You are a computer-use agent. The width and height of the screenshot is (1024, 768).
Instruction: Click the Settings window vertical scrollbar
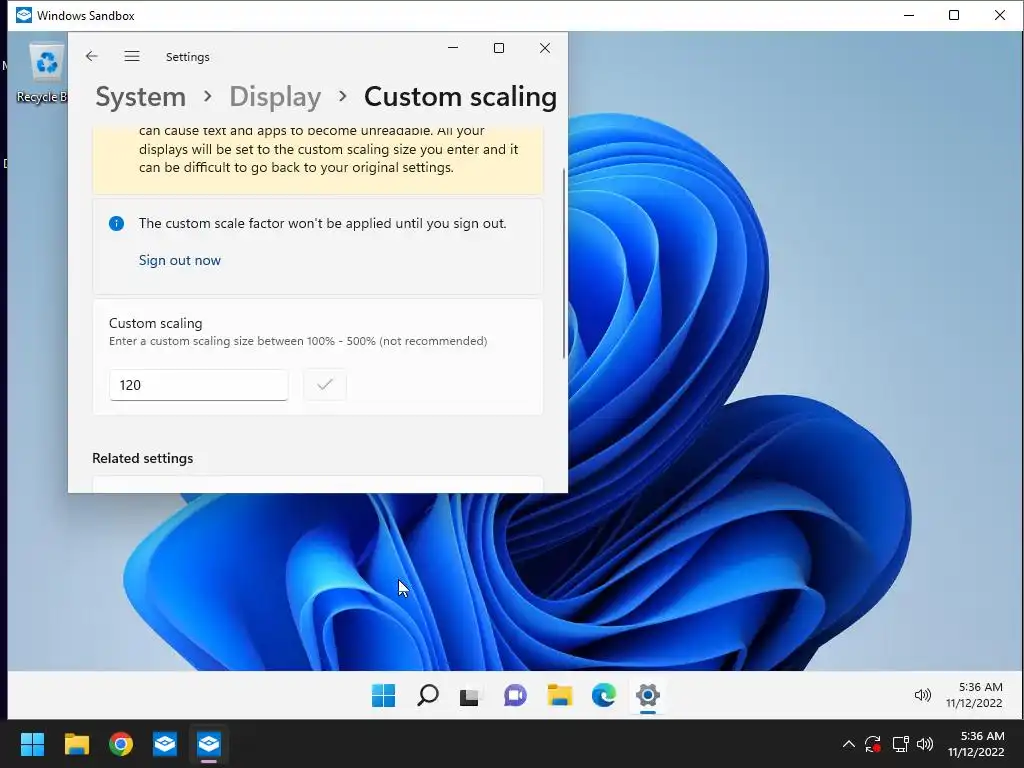tap(564, 263)
